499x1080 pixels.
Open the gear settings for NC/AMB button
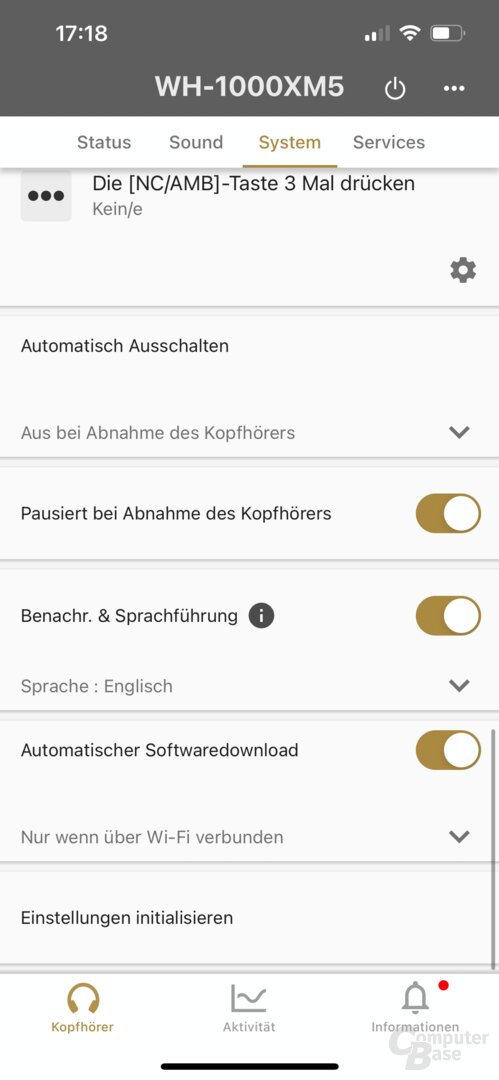[x=462, y=270]
